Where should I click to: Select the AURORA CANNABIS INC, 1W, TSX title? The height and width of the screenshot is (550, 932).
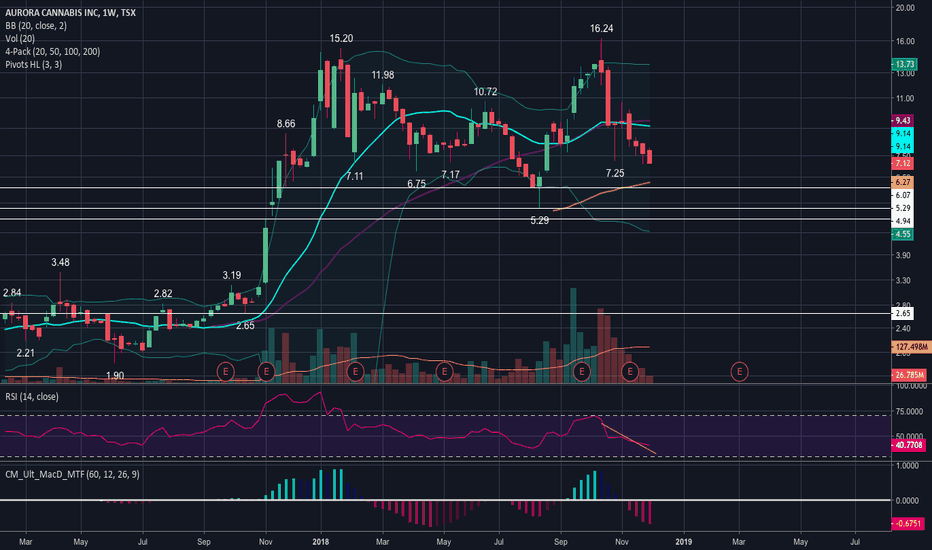click(70, 12)
